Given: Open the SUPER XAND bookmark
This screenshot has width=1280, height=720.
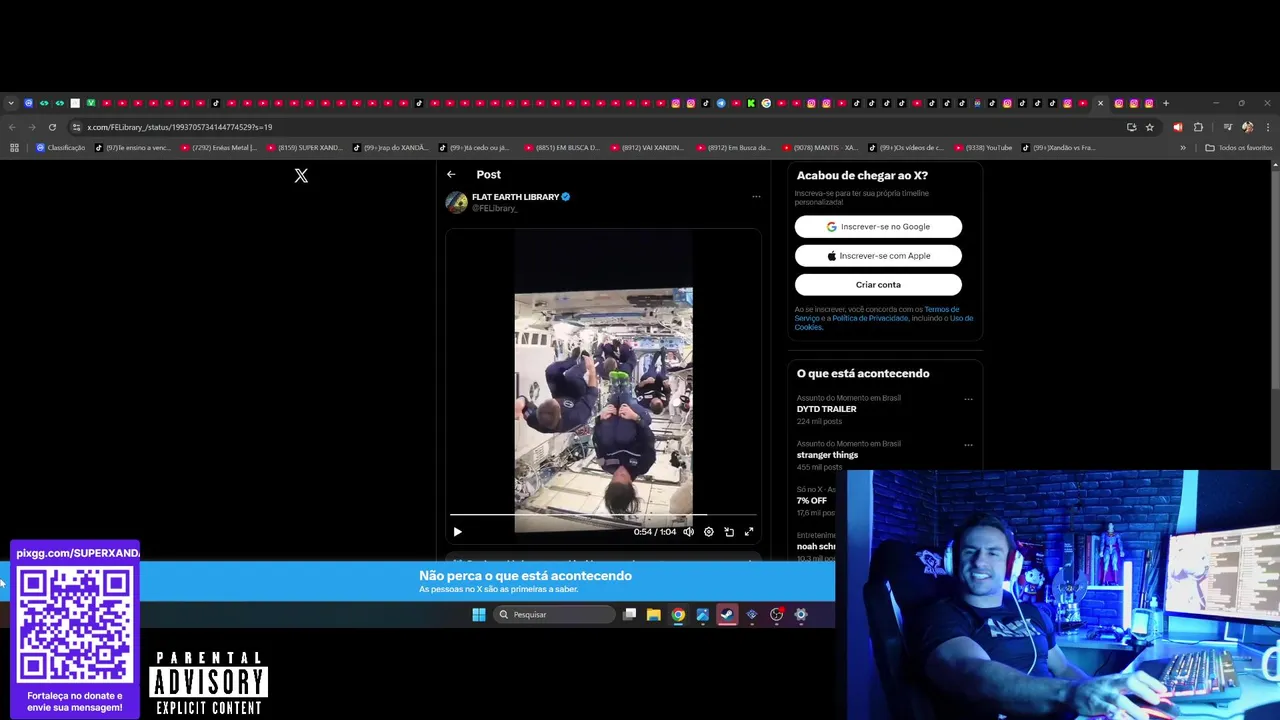Looking at the screenshot, I should pos(305,148).
